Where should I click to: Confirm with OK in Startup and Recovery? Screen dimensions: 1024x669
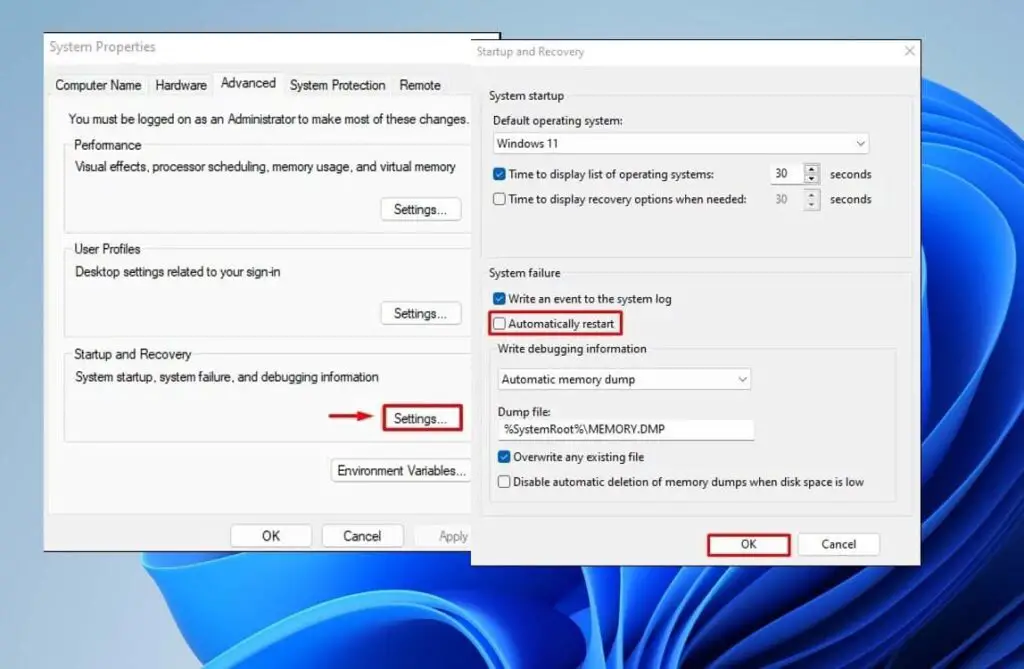click(748, 544)
